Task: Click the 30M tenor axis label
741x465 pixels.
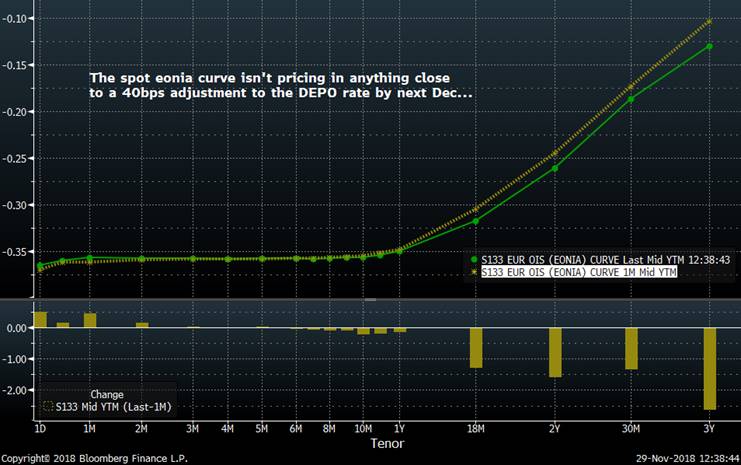Action: (631, 429)
